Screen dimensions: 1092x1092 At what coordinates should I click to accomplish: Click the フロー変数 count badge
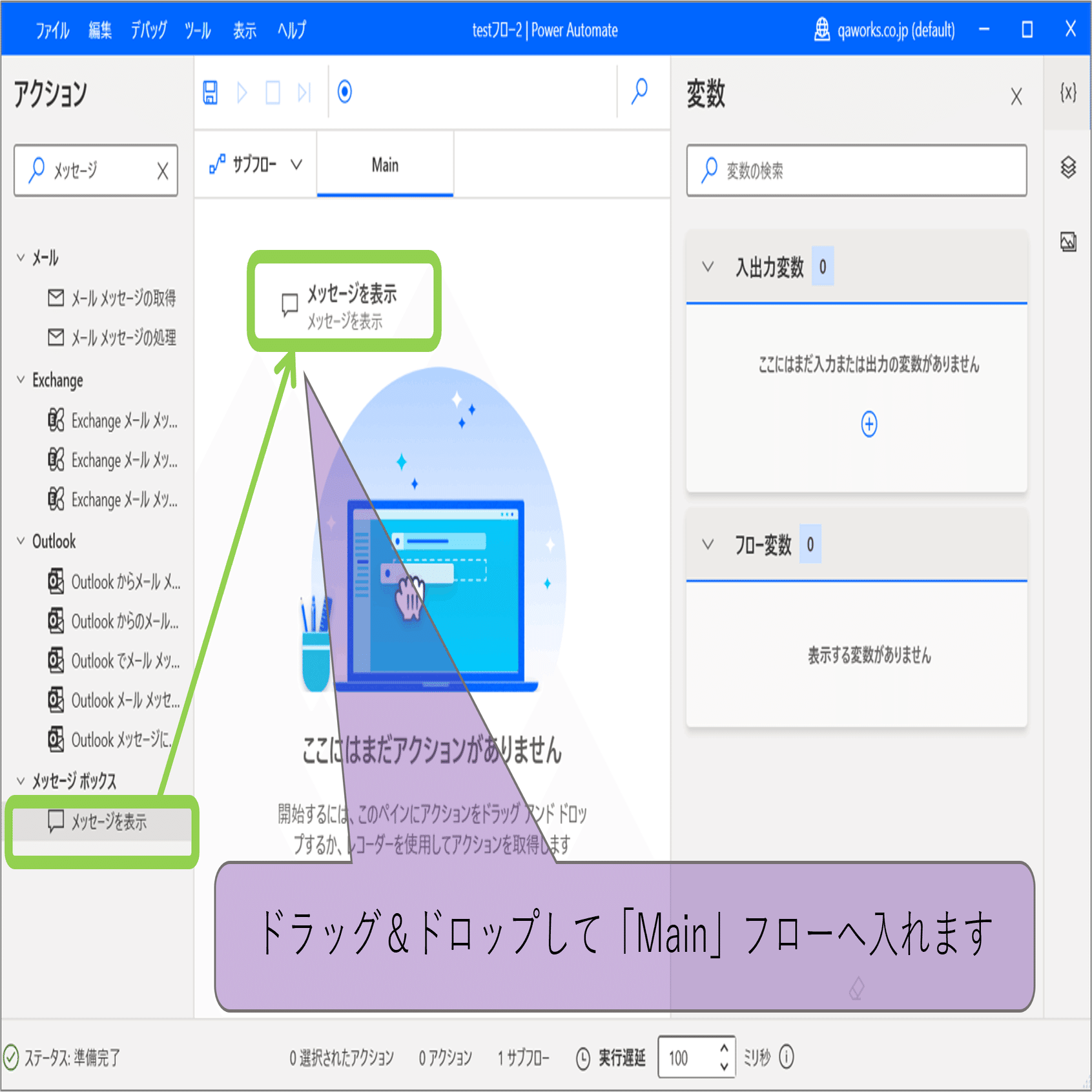pos(810,544)
